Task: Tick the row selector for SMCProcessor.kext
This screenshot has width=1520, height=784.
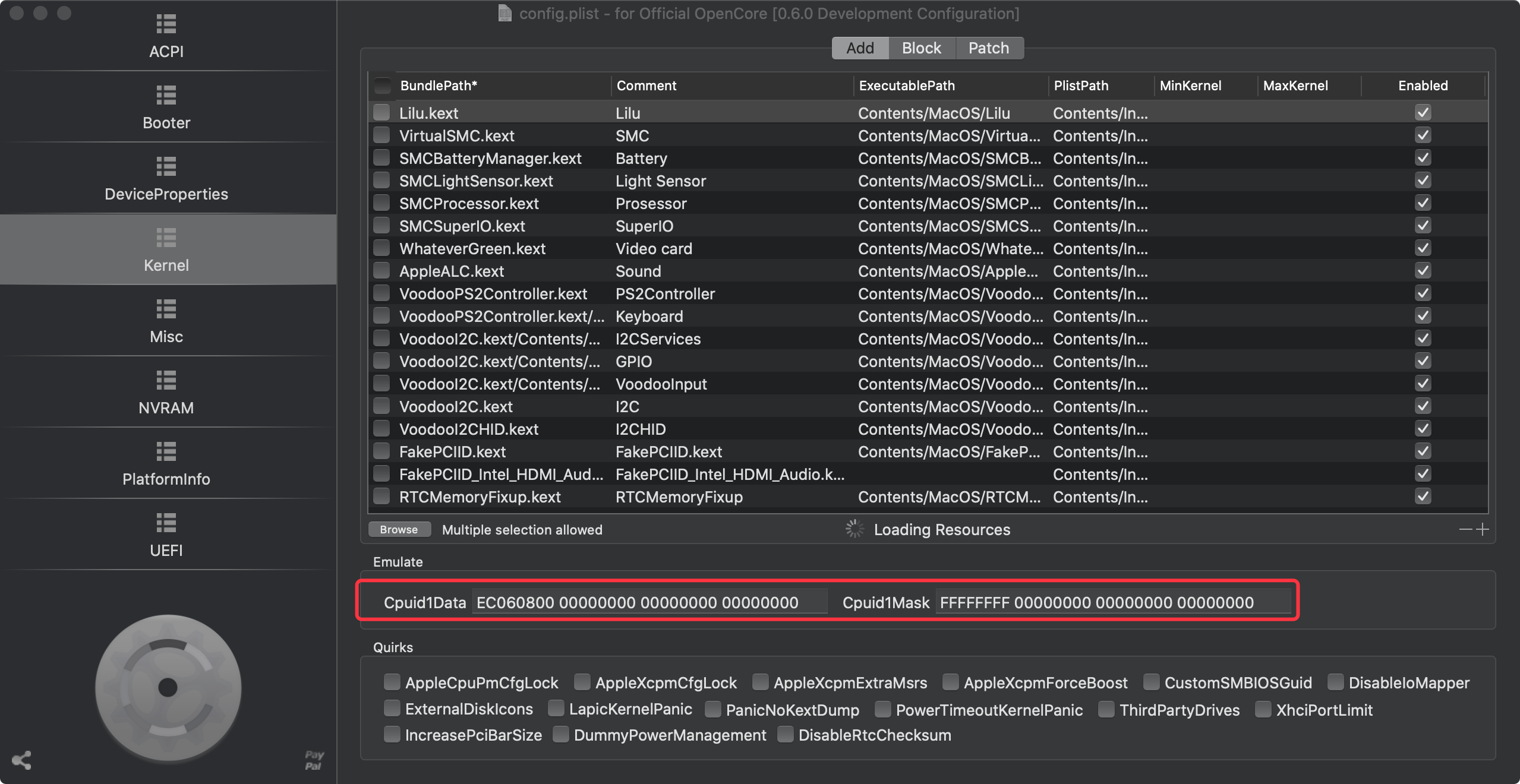Action: pyautogui.click(x=381, y=203)
